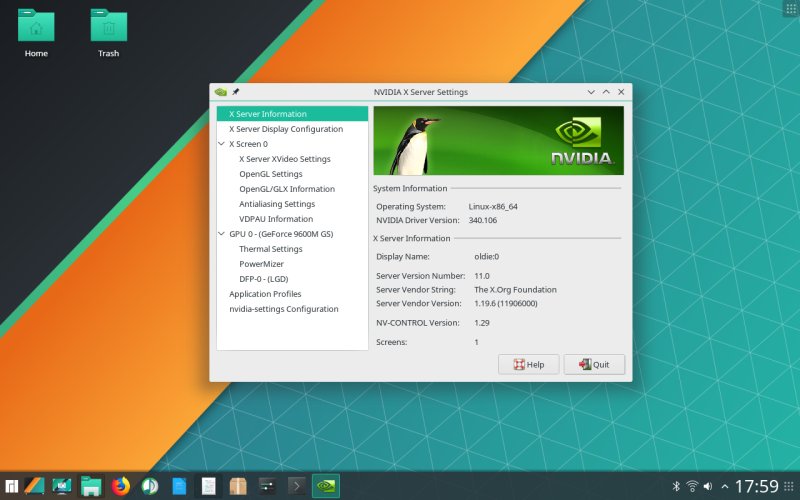Image resolution: width=800 pixels, height=500 pixels.
Task: Open the system settings sliders icon in taskbar
Action: point(267,486)
